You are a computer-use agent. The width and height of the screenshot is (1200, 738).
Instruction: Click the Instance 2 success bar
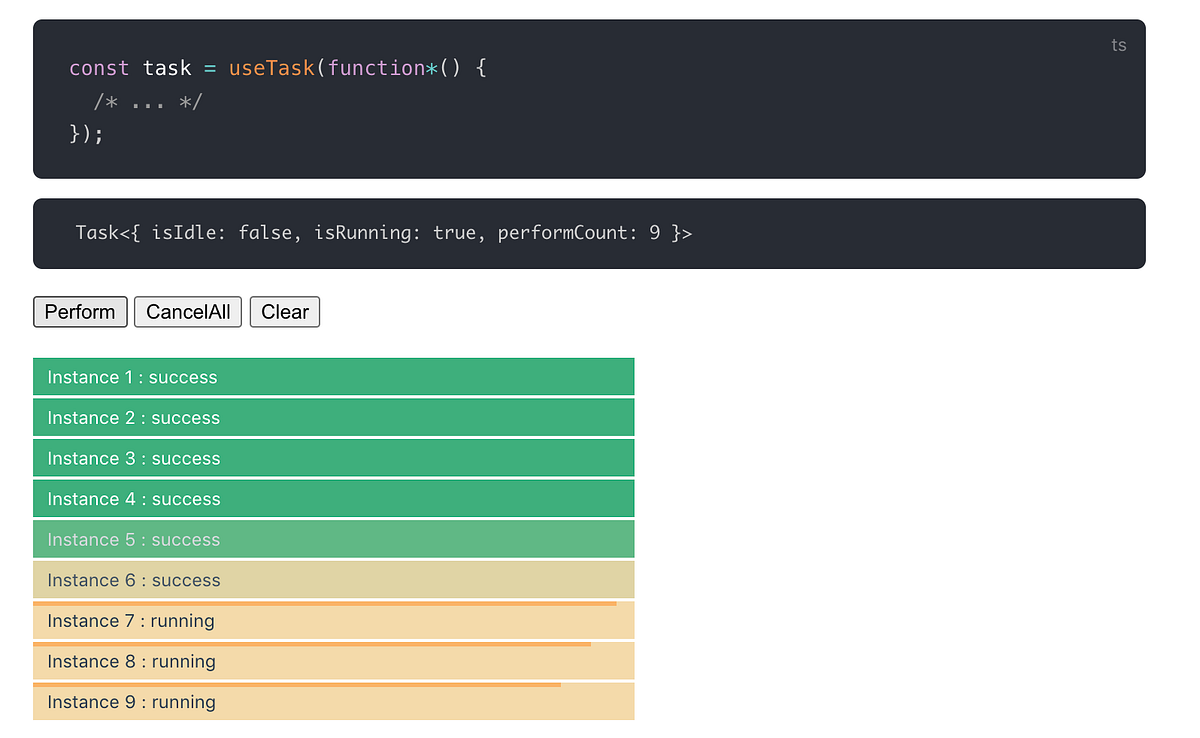pyautogui.click(x=333, y=417)
